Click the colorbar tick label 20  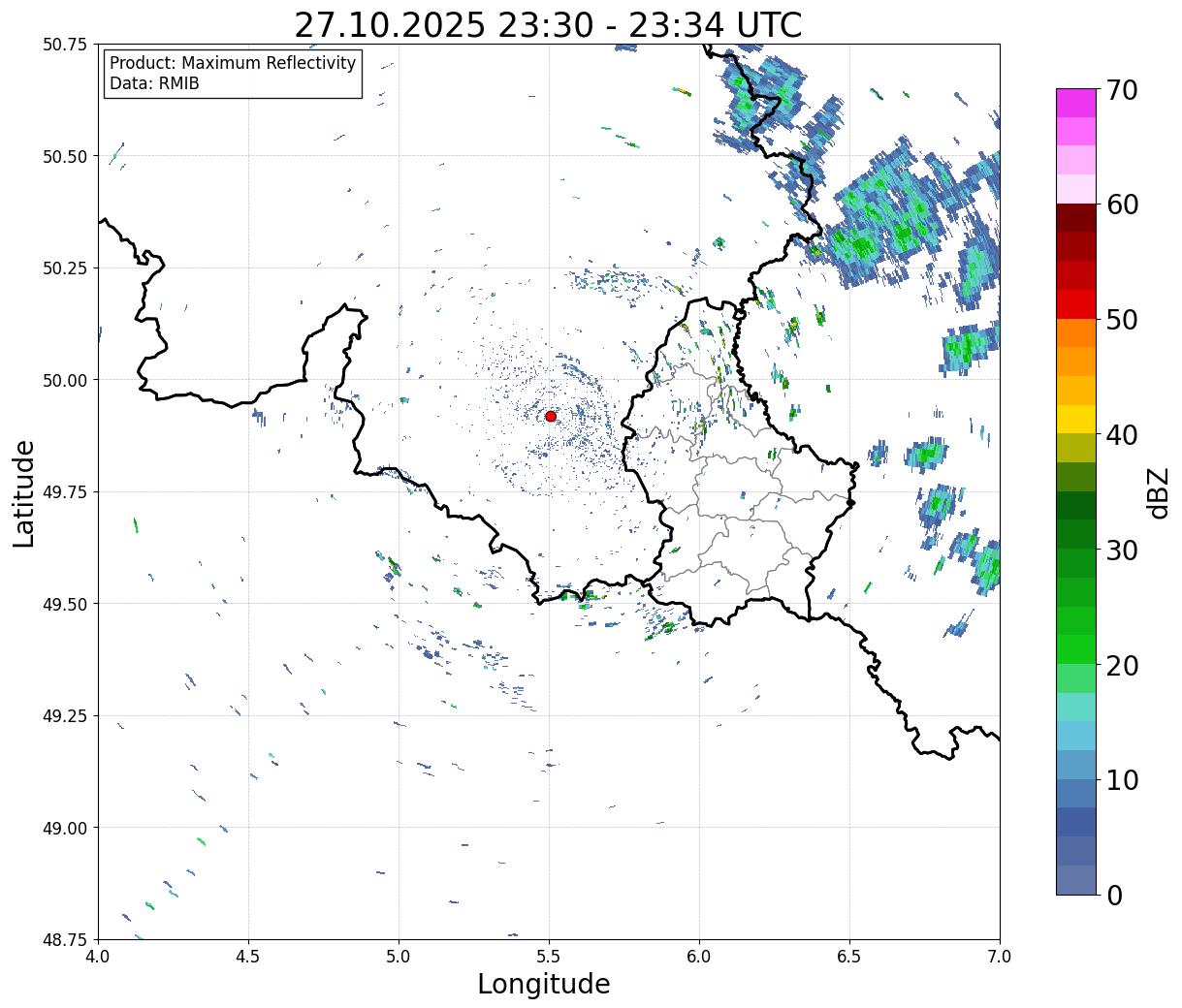tap(1122, 666)
